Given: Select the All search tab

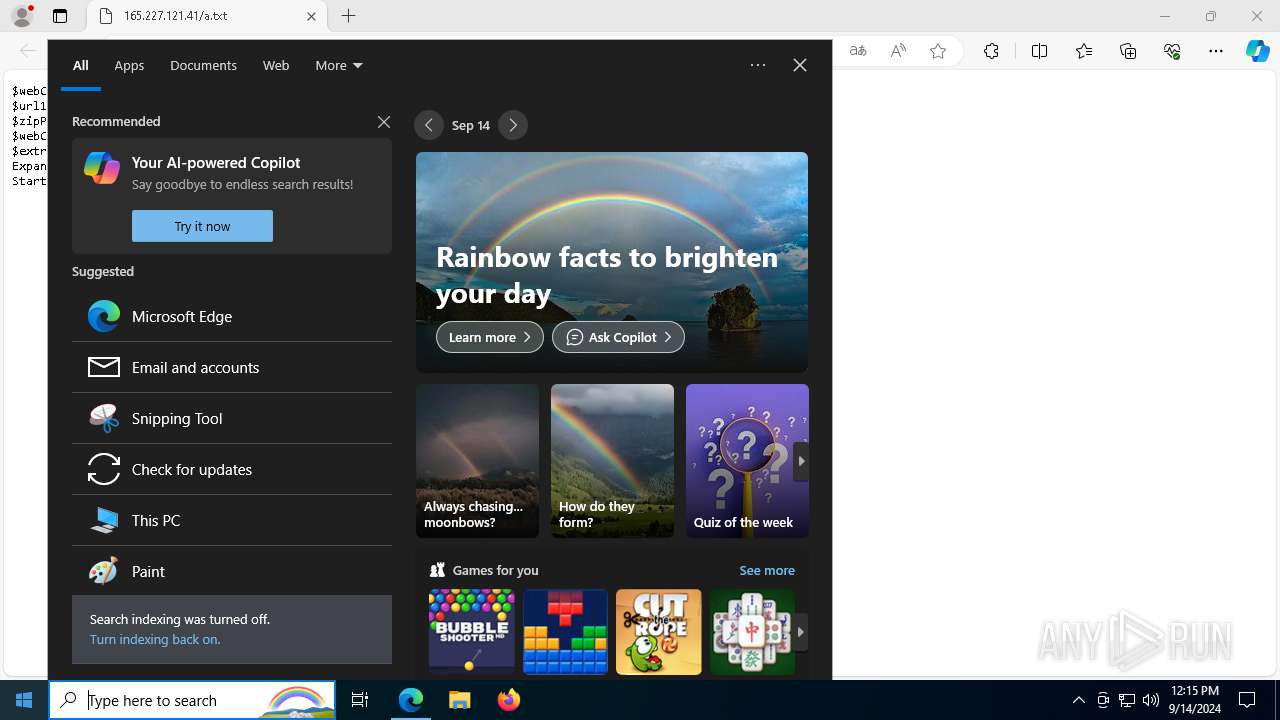Looking at the screenshot, I should coord(81,65).
